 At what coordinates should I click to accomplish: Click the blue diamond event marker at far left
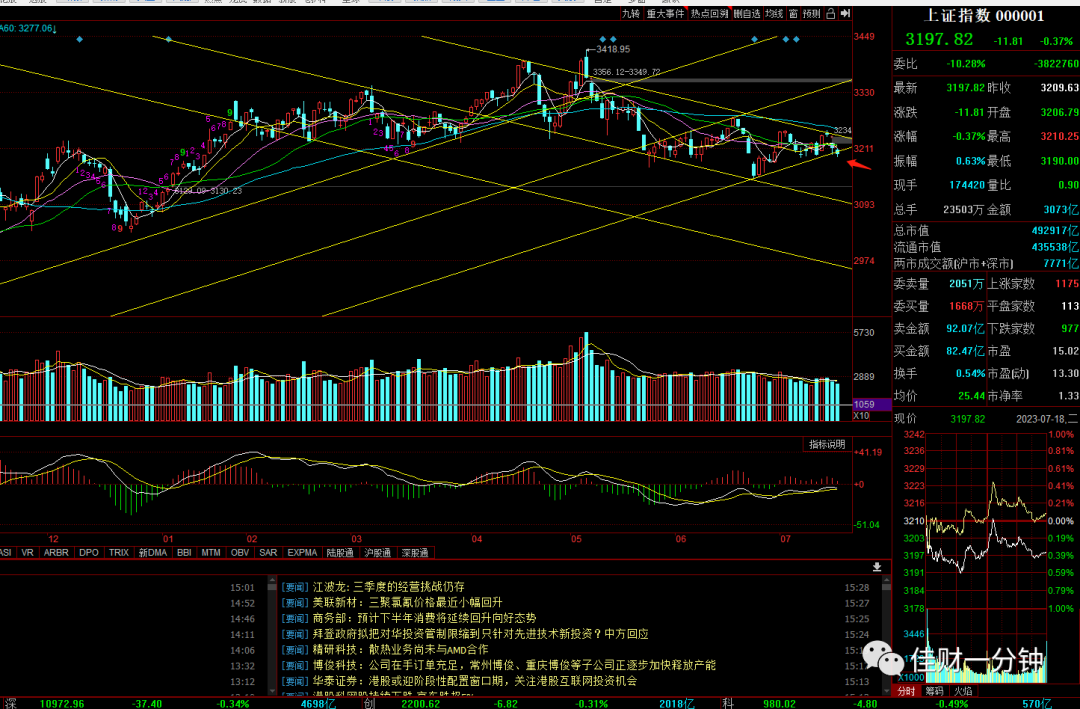click(80, 39)
